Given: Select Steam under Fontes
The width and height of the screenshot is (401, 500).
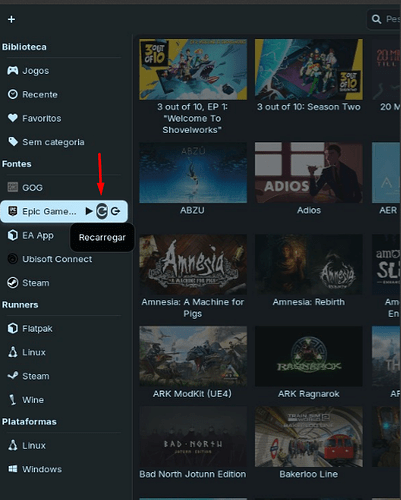Looking at the screenshot, I should [x=63, y=283].
